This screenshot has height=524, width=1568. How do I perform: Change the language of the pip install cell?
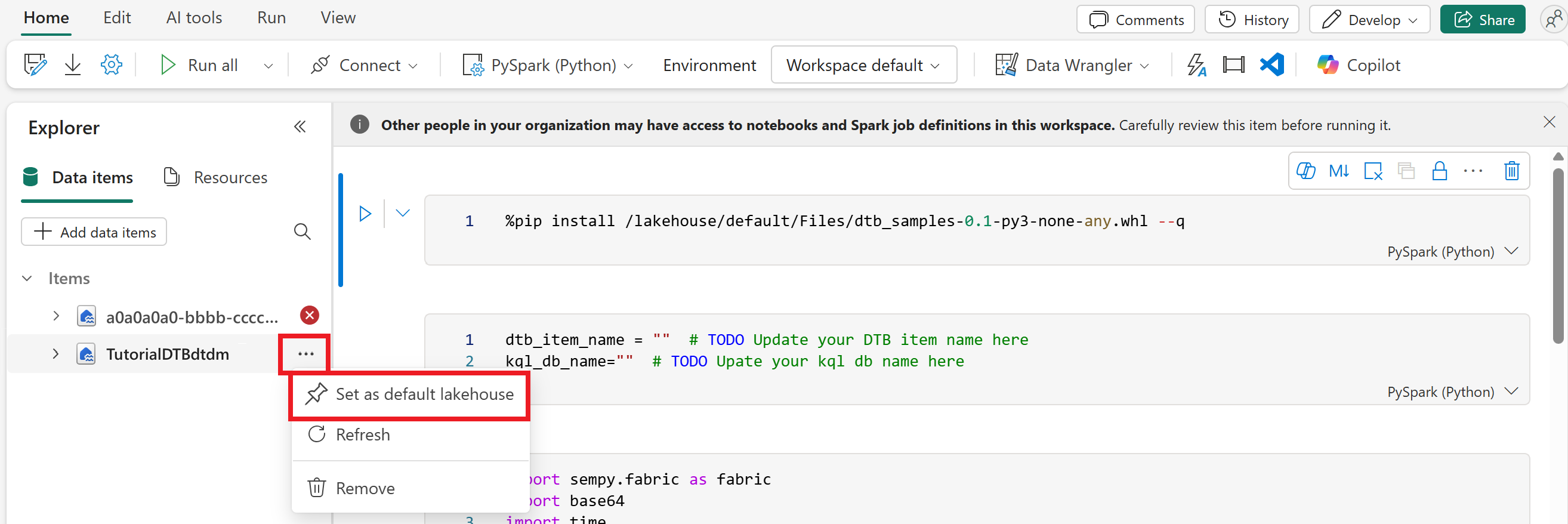1452,252
